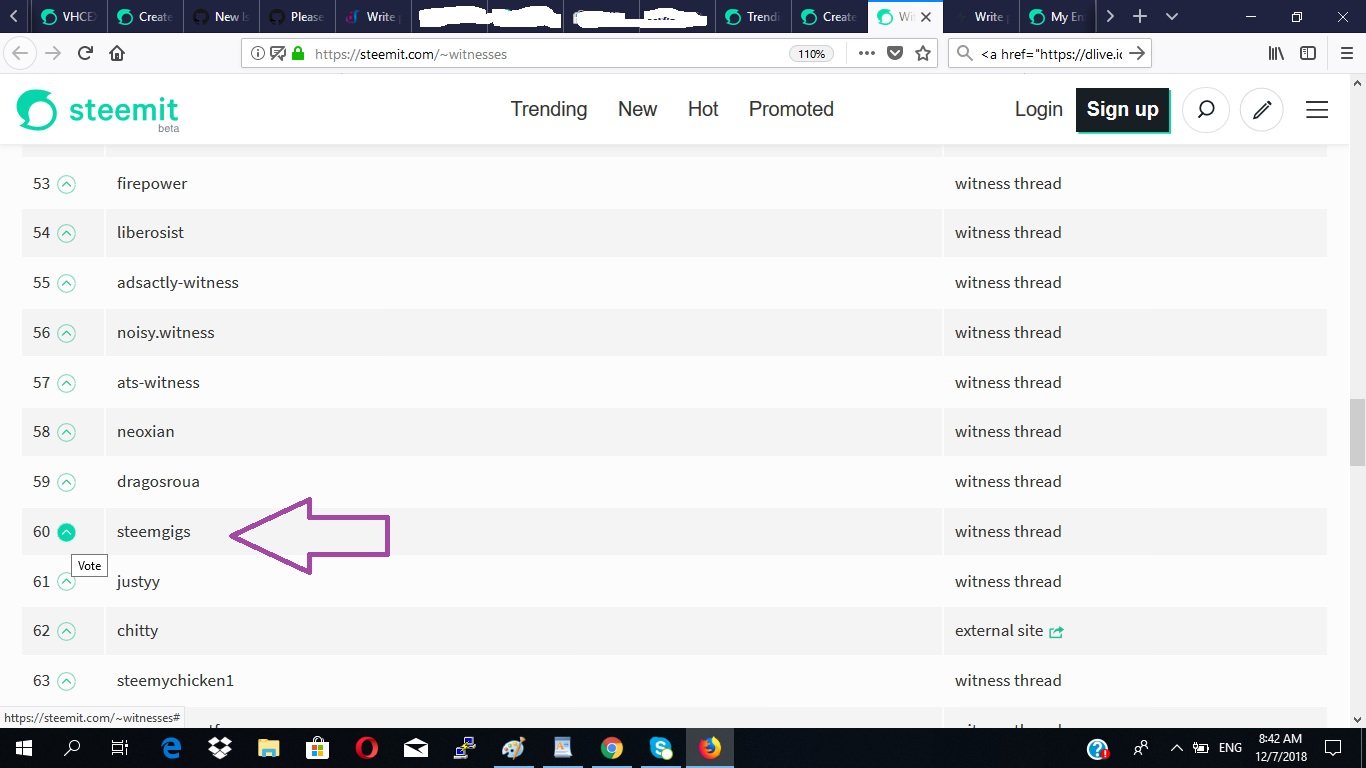Upvote witness neoxian
The height and width of the screenshot is (768, 1366).
click(66, 432)
